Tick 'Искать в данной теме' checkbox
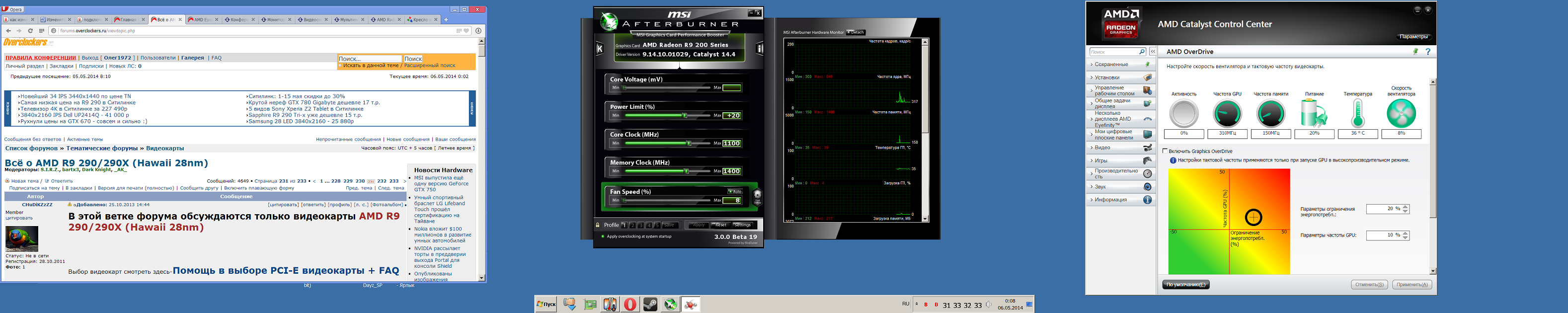The image size is (1568, 313). pos(341,65)
